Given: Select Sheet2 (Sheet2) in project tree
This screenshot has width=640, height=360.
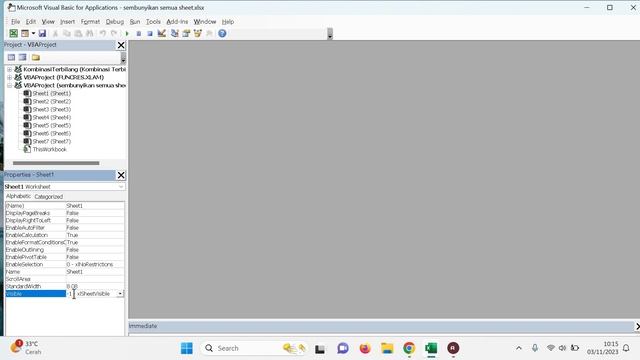Looking at the screenshot, I should click(51, 101).
